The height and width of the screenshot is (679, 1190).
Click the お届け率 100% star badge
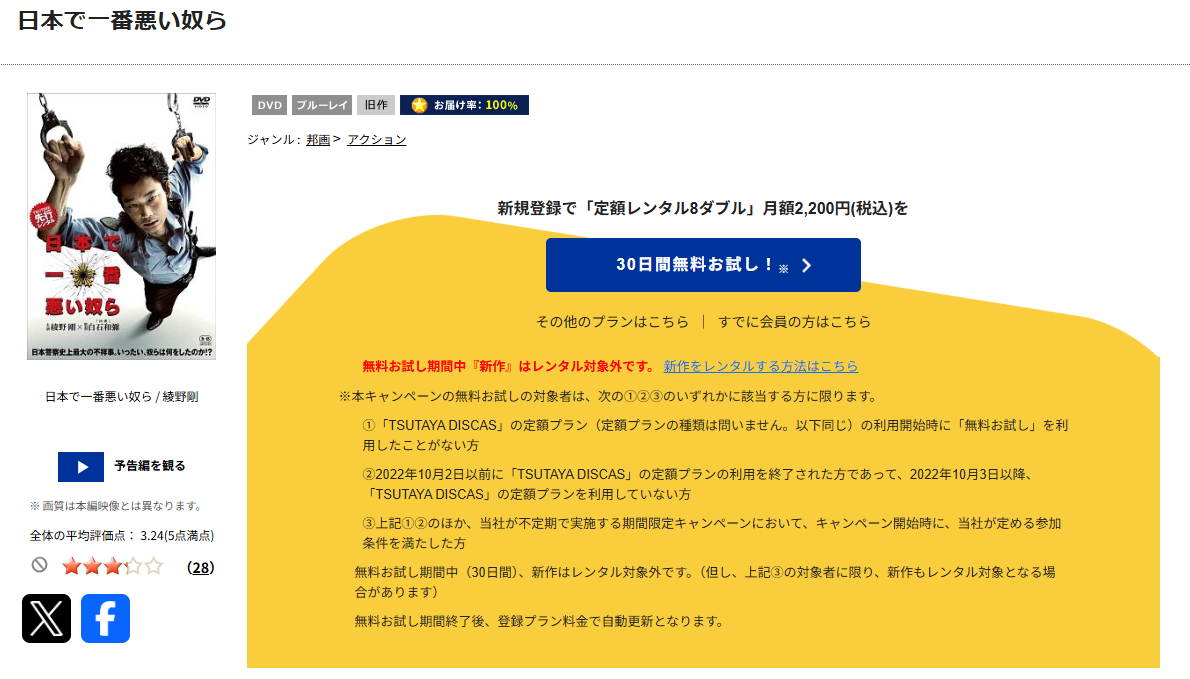[x=464, y=105]
